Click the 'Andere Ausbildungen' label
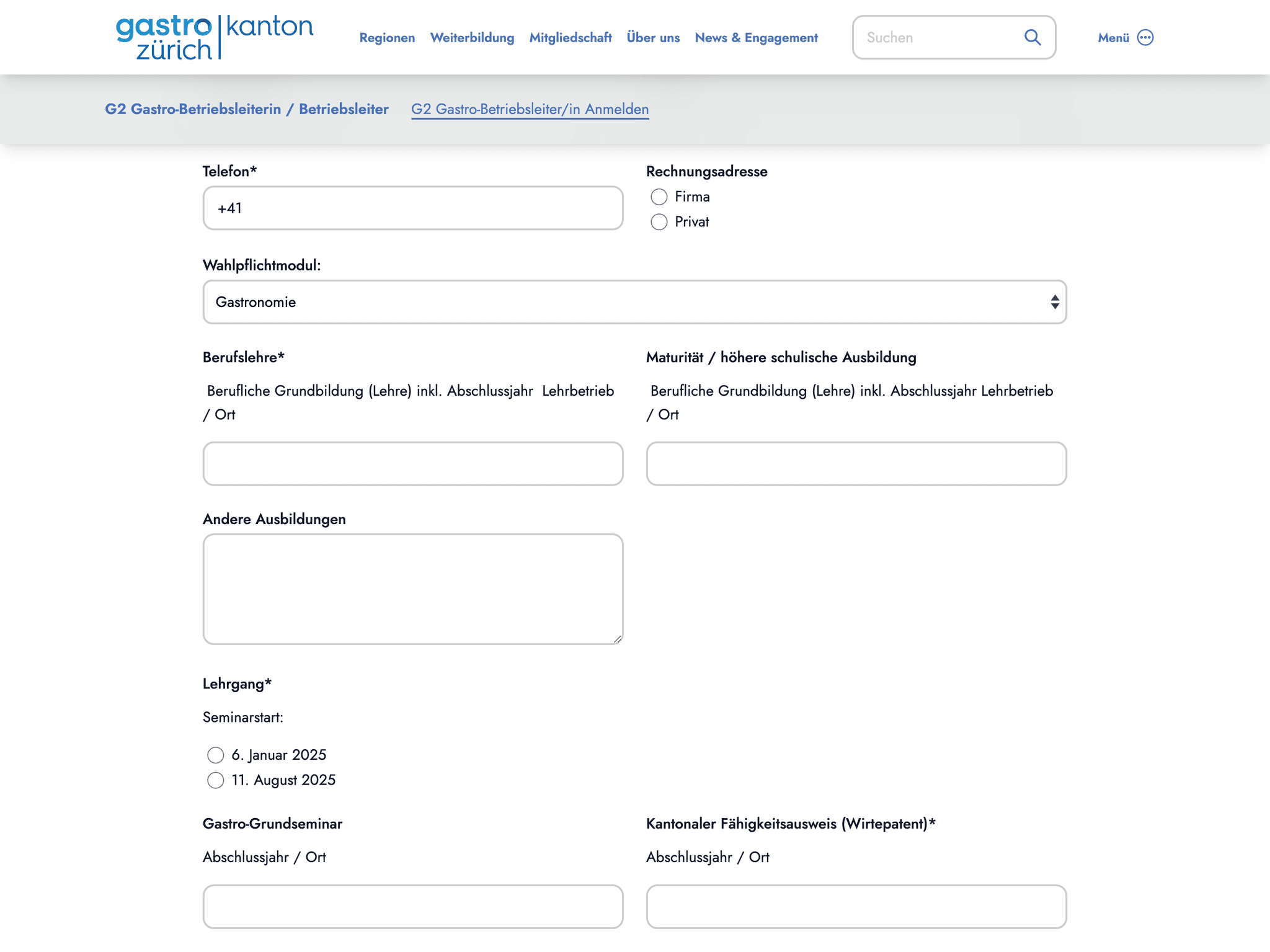The image size is (1270, 952). 274,519
